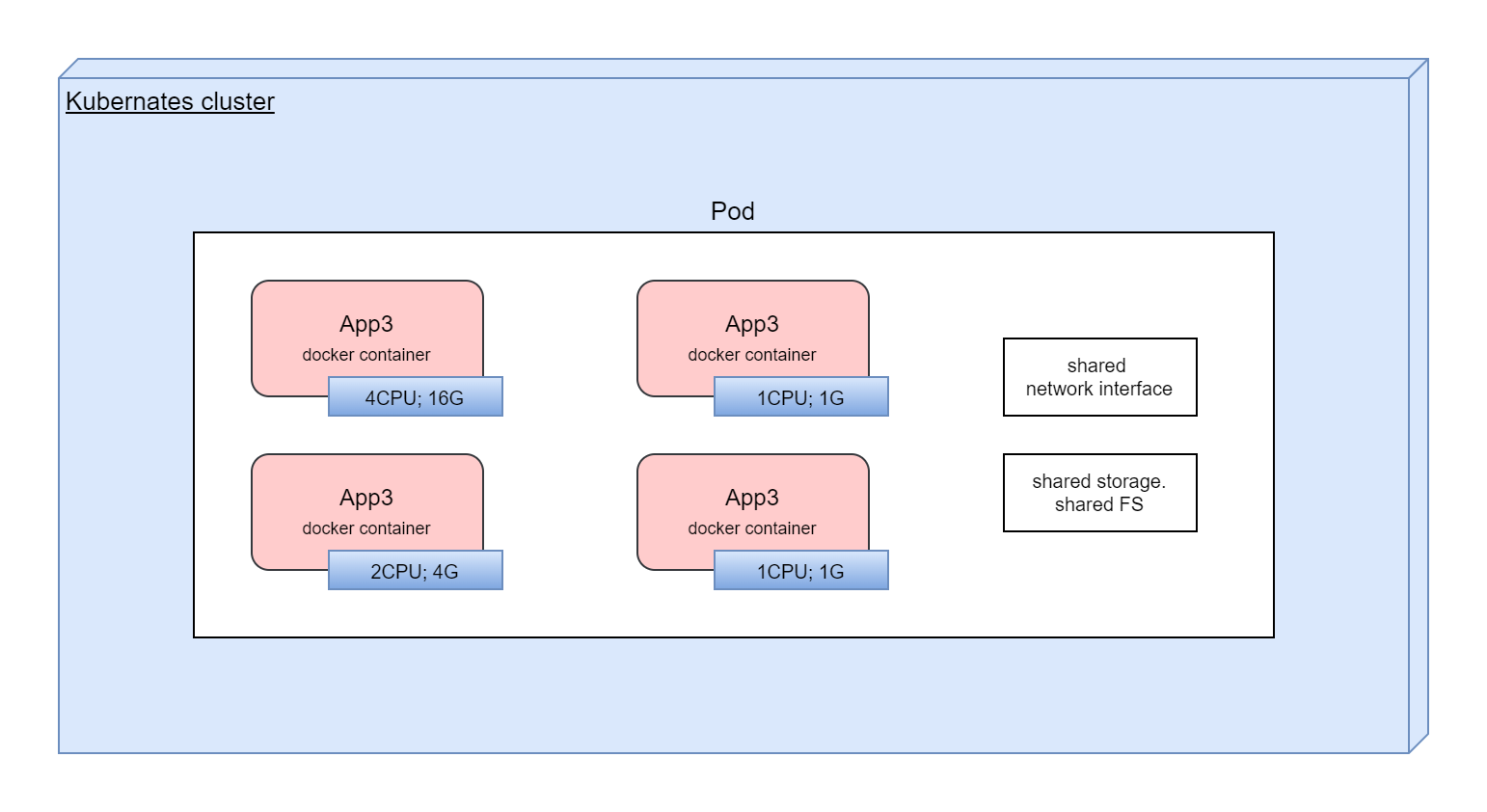1487x812 pixels.
Task: Click the 'Pod' label above the box
Action: click(732, 211)
